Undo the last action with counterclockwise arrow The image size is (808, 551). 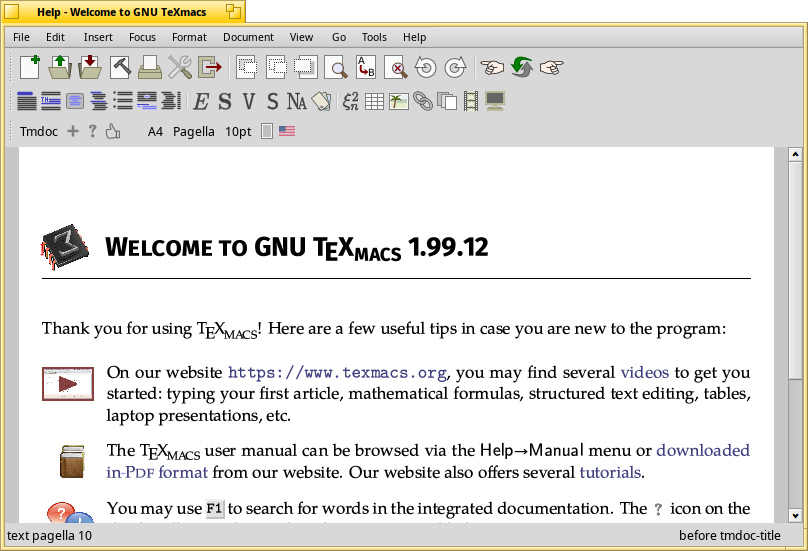click(x=426, y=67)
